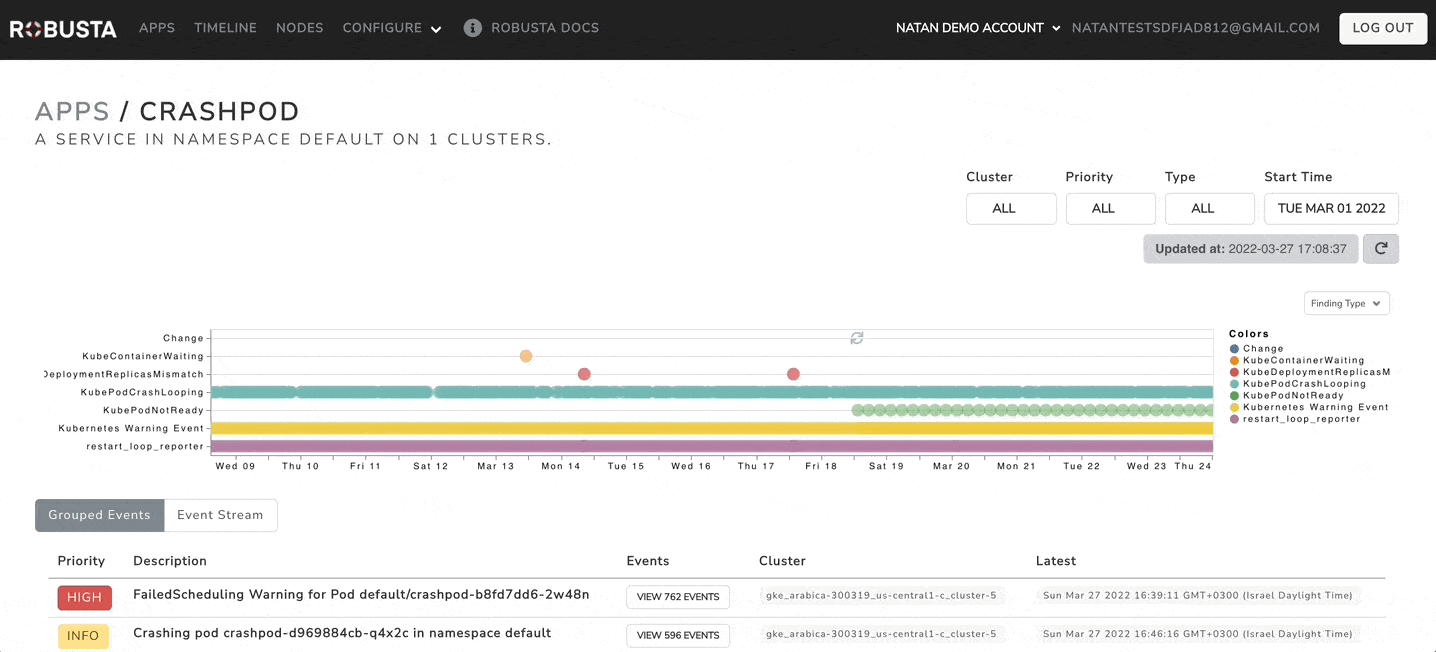The width and height of the screenshot is (1436, 652).
Task: Toggle the Kubernetes Warning Event legend entry
Action: click(1309, 407)
